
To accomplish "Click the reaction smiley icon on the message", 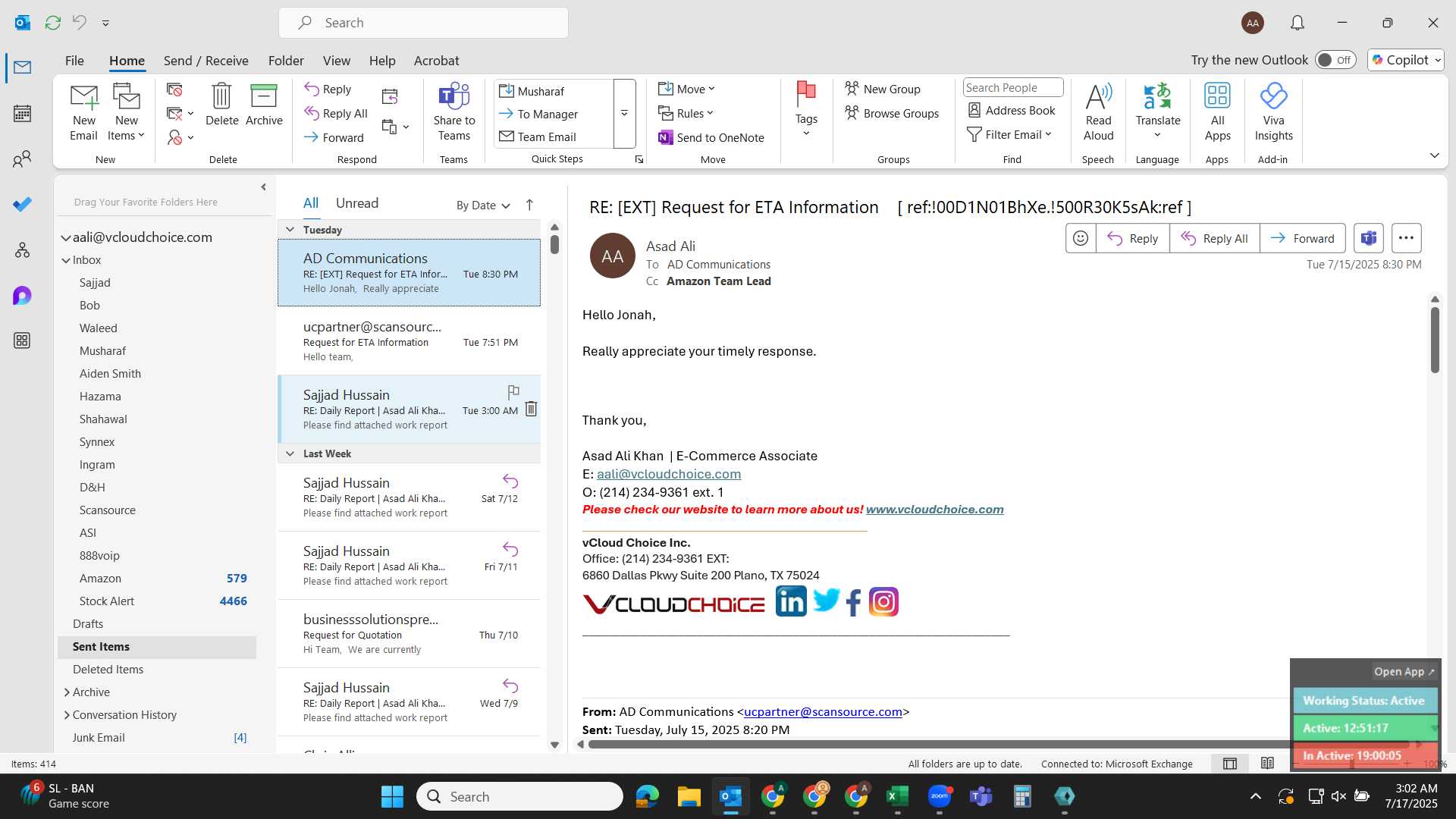I will 1081,238.
